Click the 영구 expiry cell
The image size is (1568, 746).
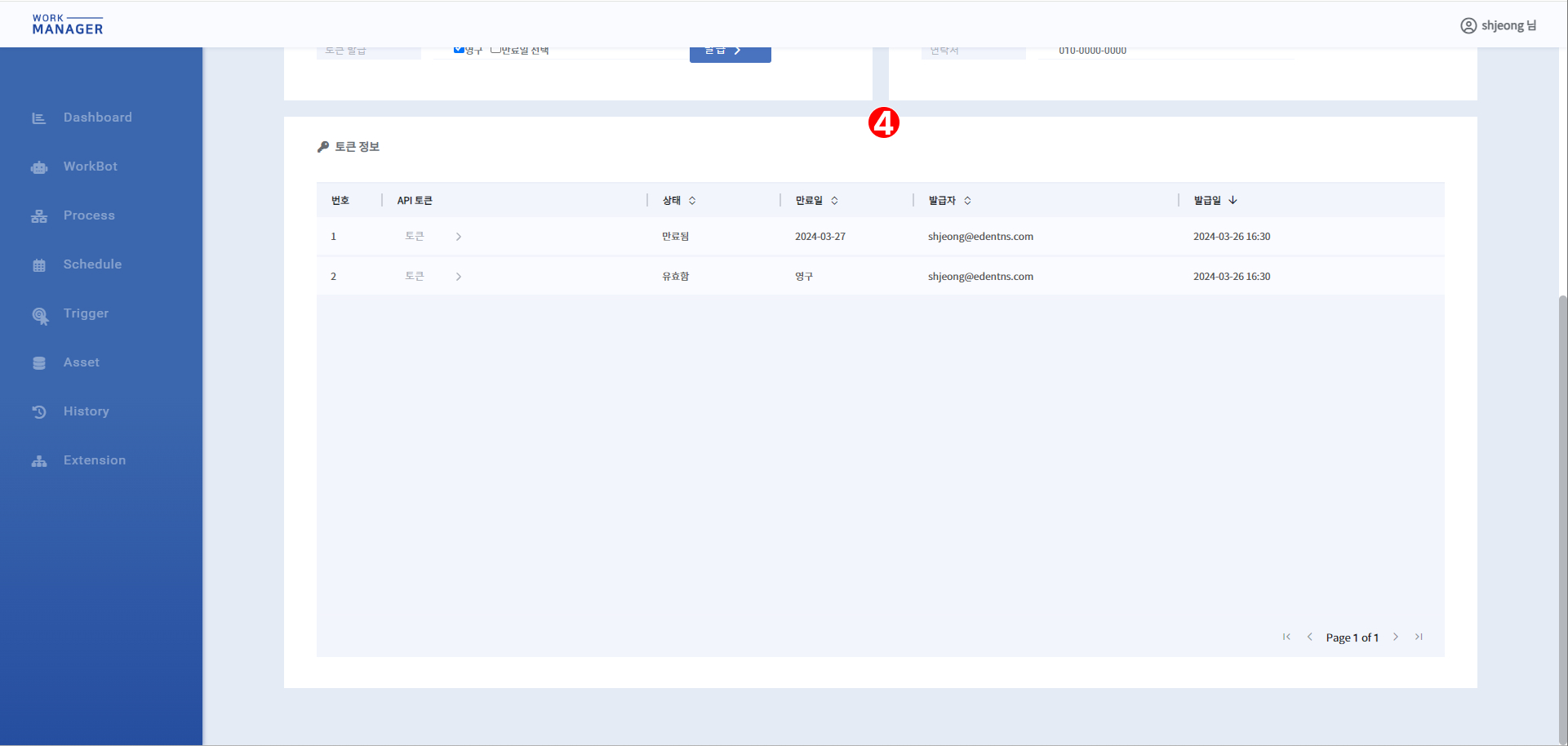804,277
